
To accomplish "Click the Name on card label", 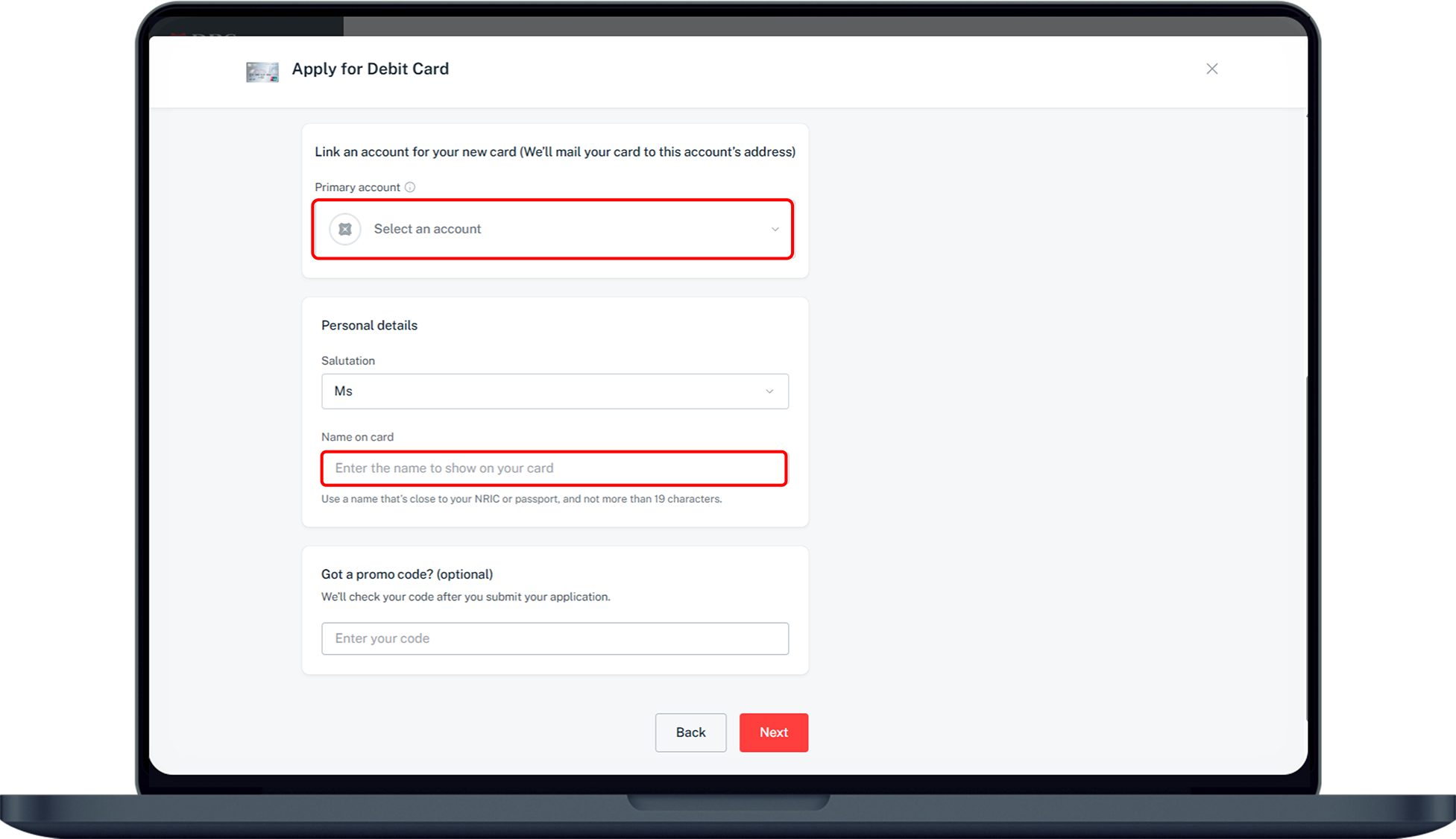I will (357, 437).
